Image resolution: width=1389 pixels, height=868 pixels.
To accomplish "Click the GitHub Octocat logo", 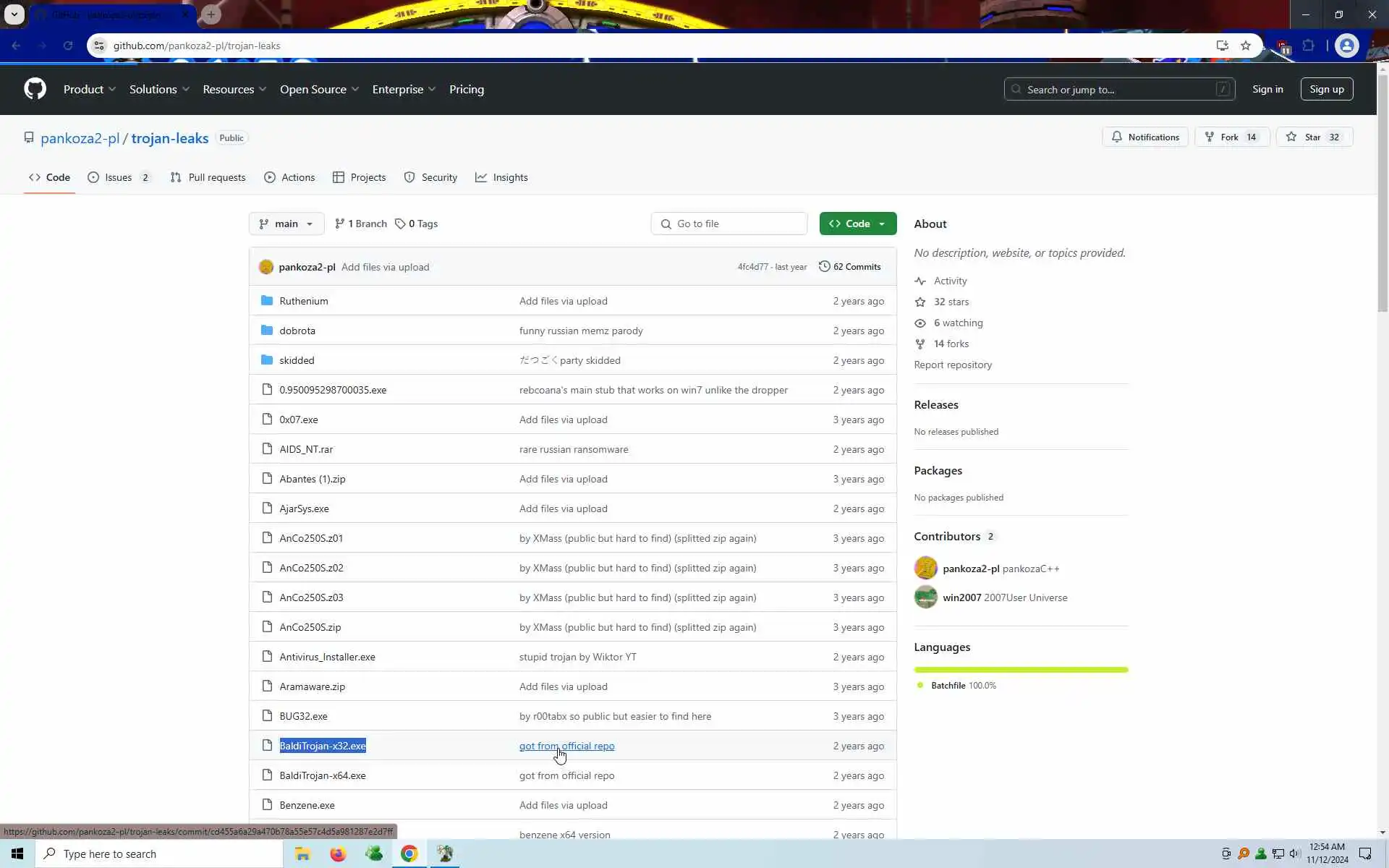I will tap(35, 89).
